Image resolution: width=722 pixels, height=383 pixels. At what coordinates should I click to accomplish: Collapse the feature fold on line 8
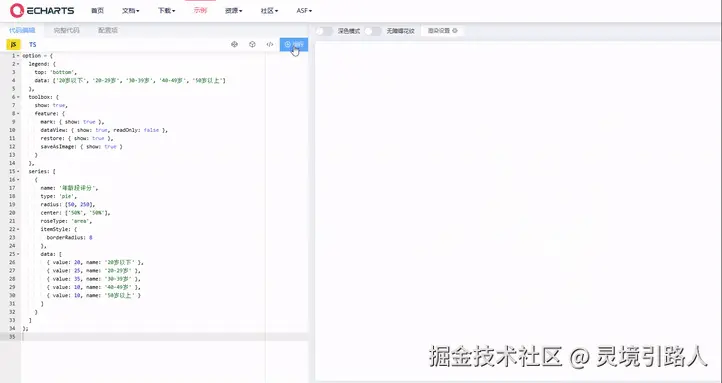click(18, 114)
